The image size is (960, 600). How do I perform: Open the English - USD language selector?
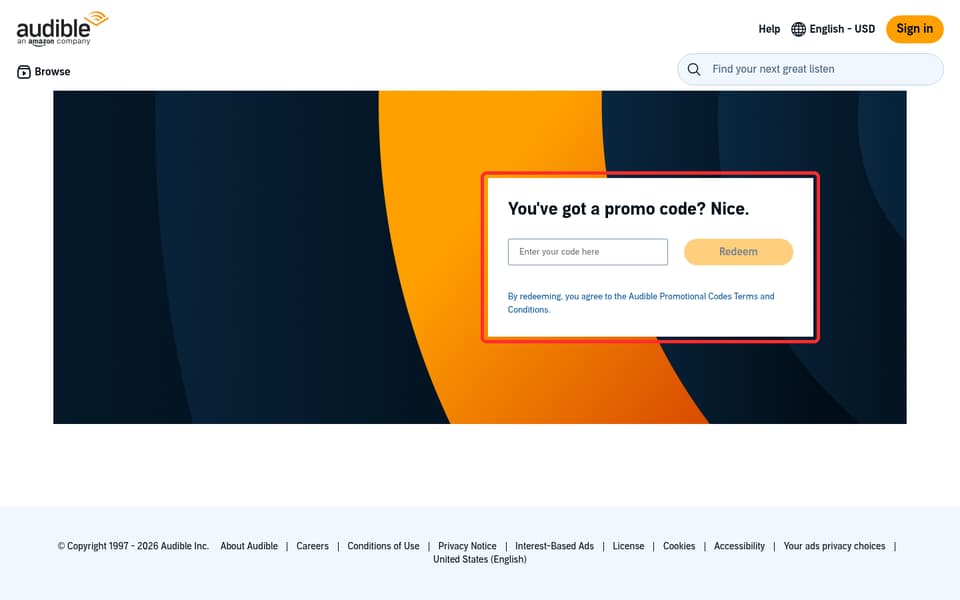[833, 29]
